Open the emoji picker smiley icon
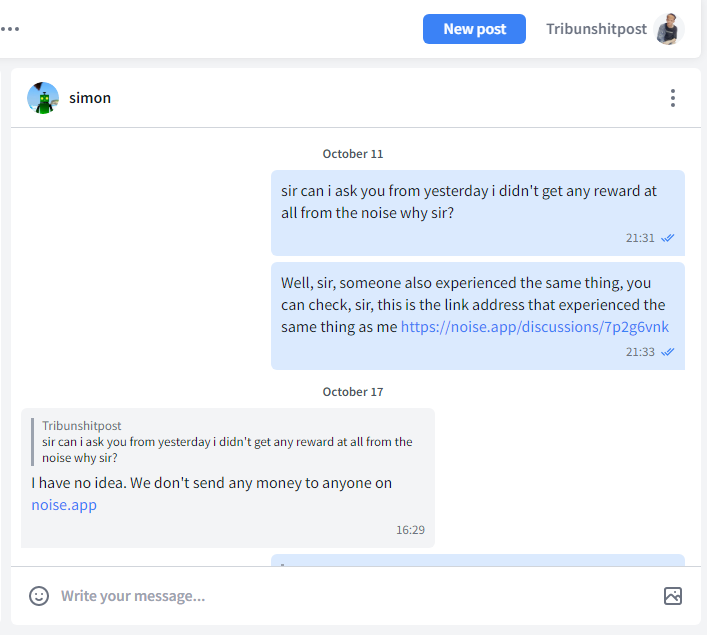This screenshot has height=635, width=707. (x=39, y=596)
